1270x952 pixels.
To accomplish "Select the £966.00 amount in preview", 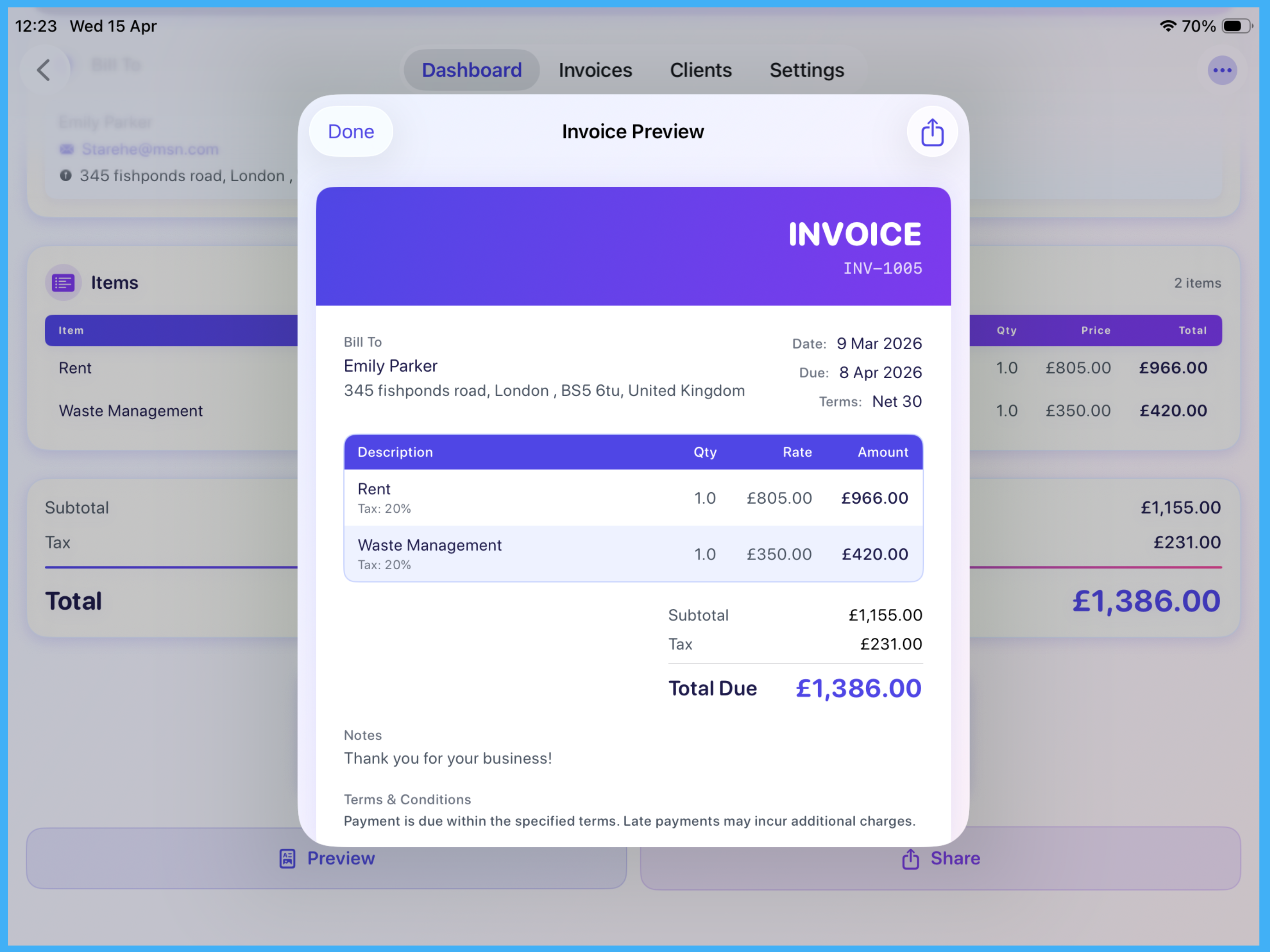I will coord(875,498).
